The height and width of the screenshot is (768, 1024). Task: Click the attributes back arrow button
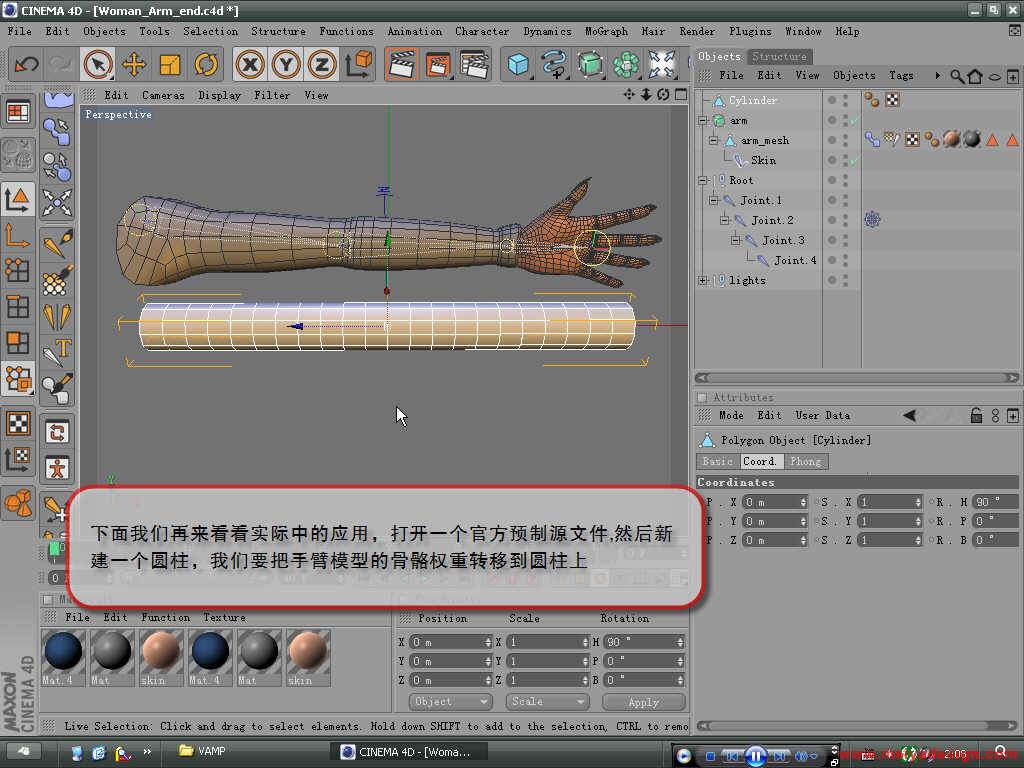pos(910,415)
